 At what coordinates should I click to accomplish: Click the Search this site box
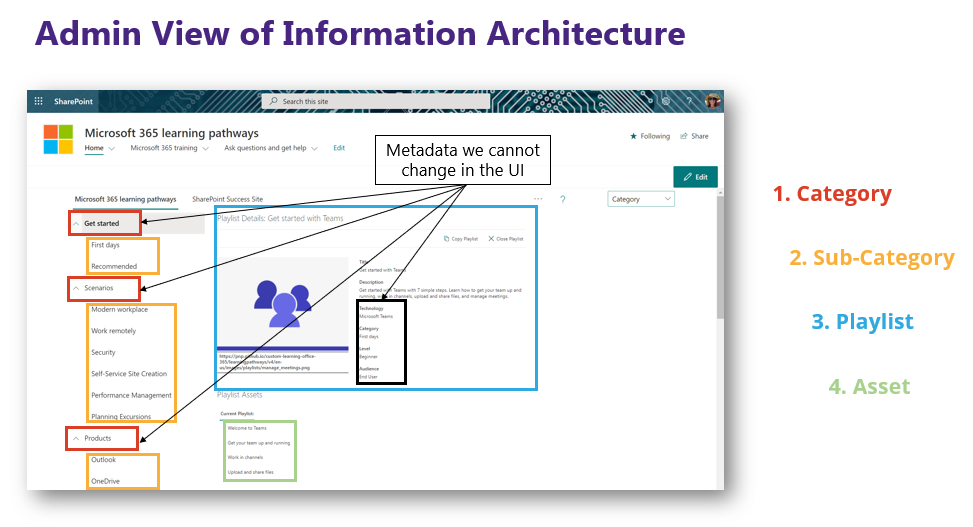click(374, 102)
